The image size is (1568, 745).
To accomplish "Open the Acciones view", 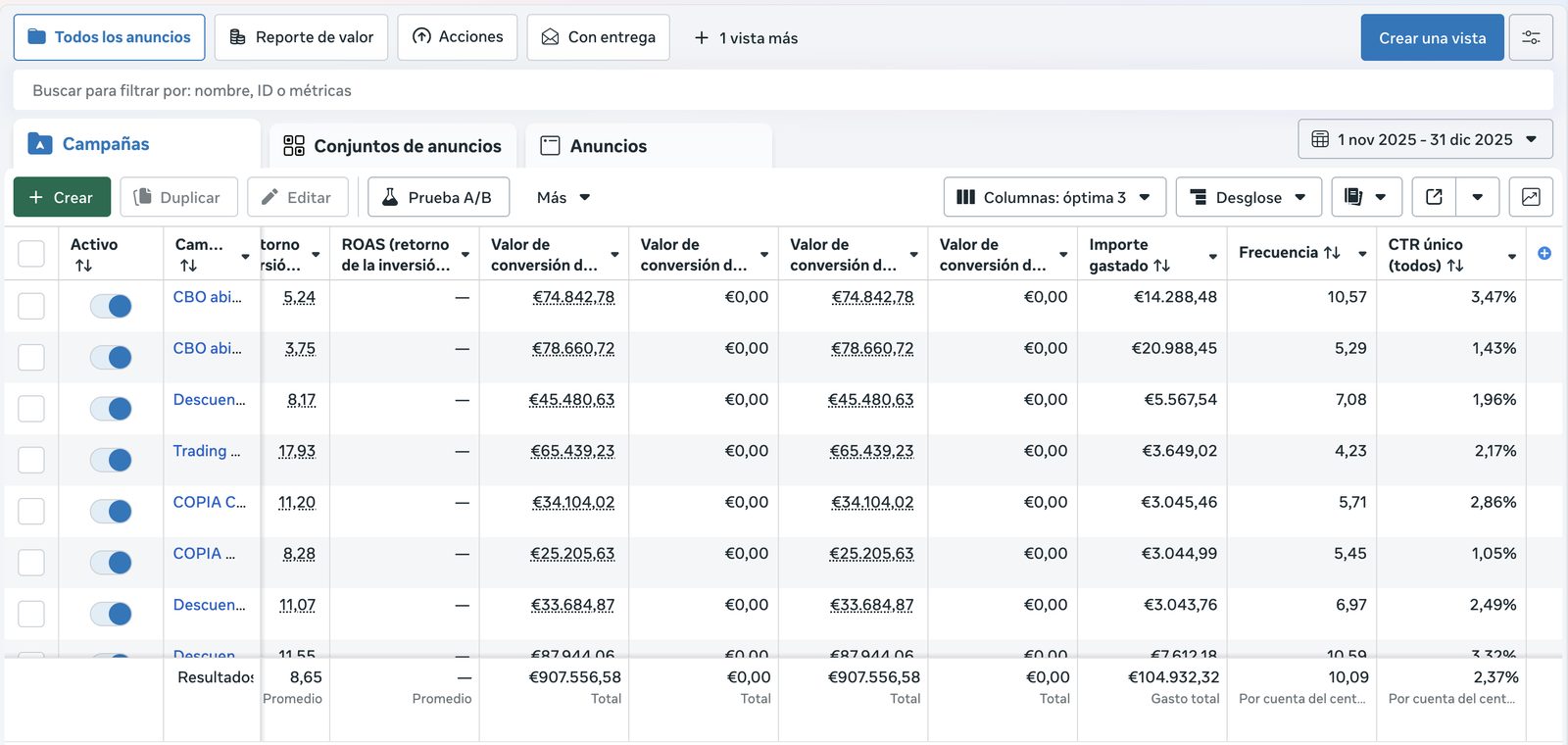I will pyautogui.click(x=458, y=37).
